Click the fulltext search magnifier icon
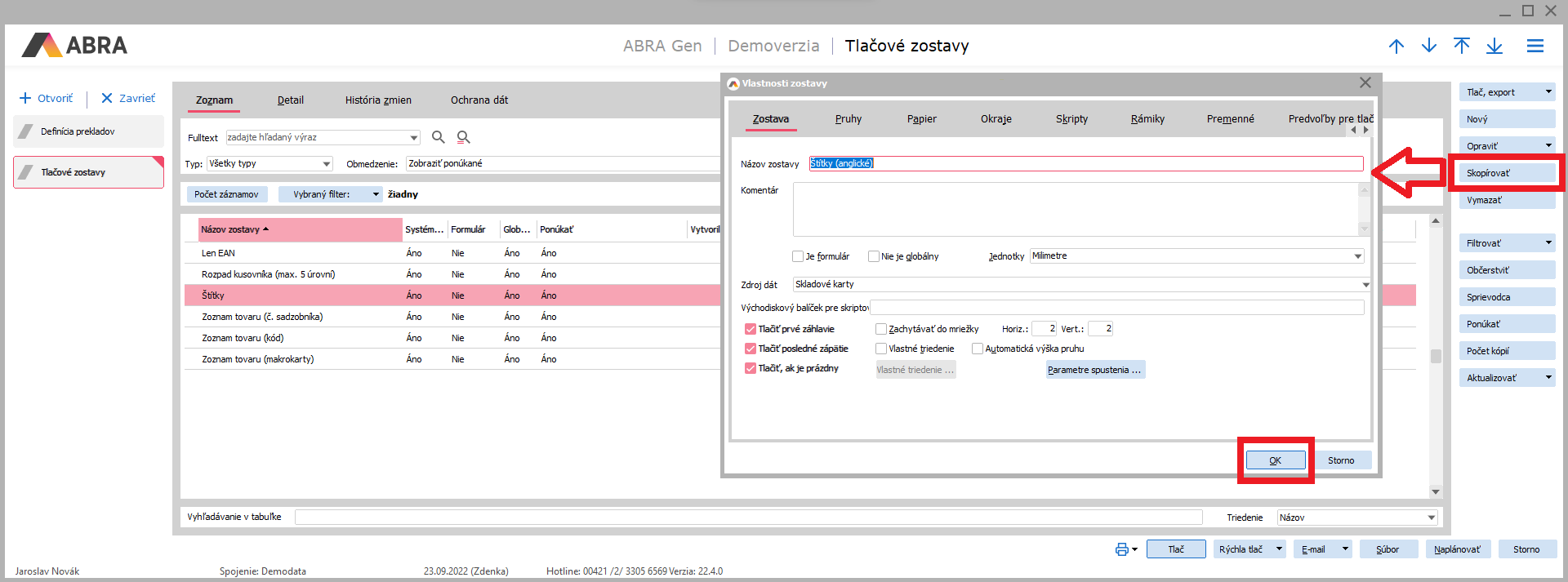 [439, 137]
